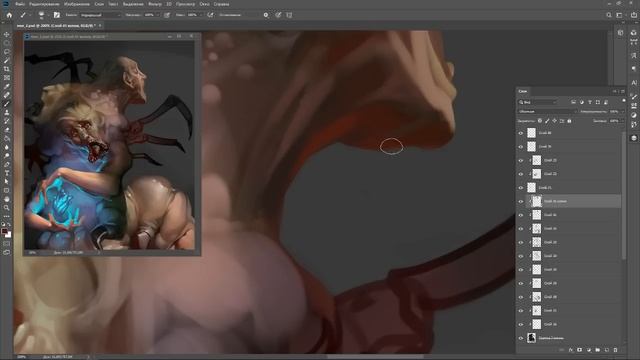640x360 pixels.
Task: Select the Type tool
Action: tap(7, 173)
